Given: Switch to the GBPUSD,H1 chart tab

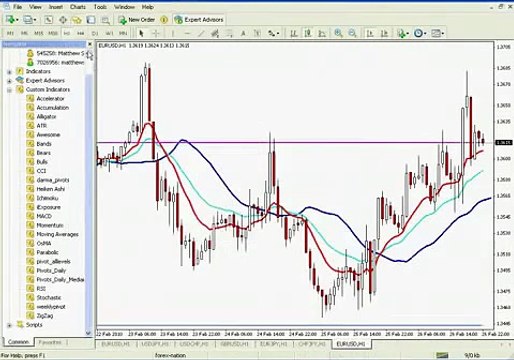Looking at the screenshot, I should [234, 344].
